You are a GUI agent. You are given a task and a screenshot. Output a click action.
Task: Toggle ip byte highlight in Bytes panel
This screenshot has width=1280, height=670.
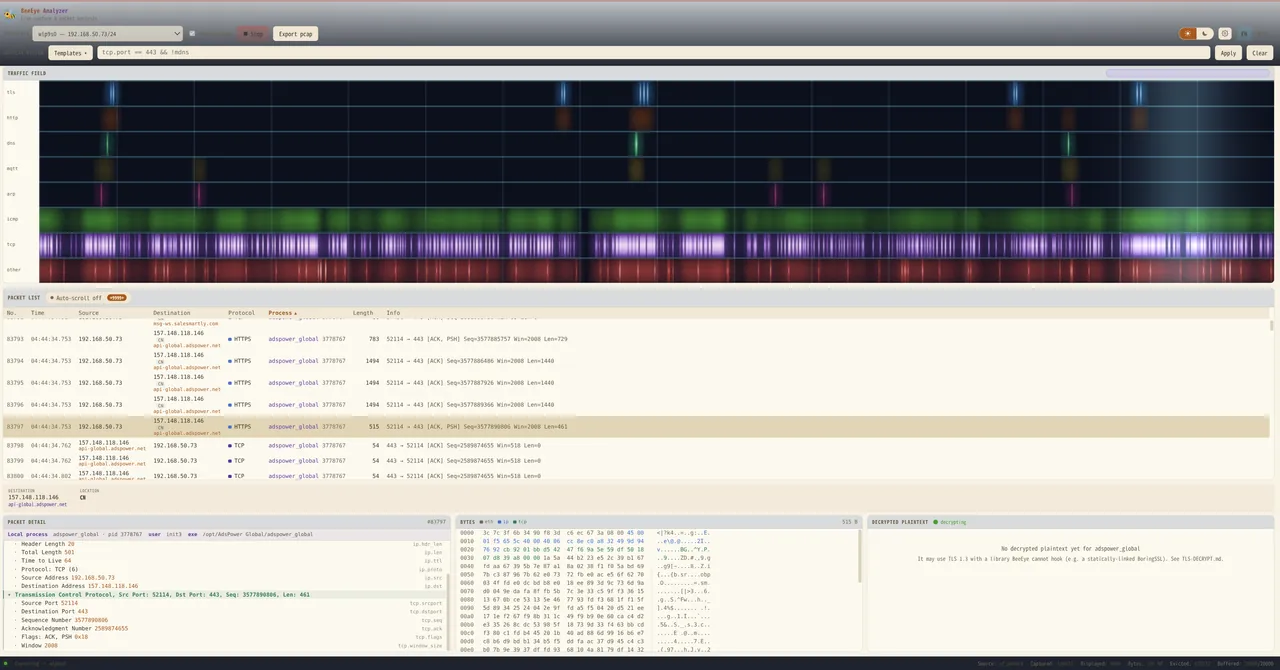coord(505,522)
